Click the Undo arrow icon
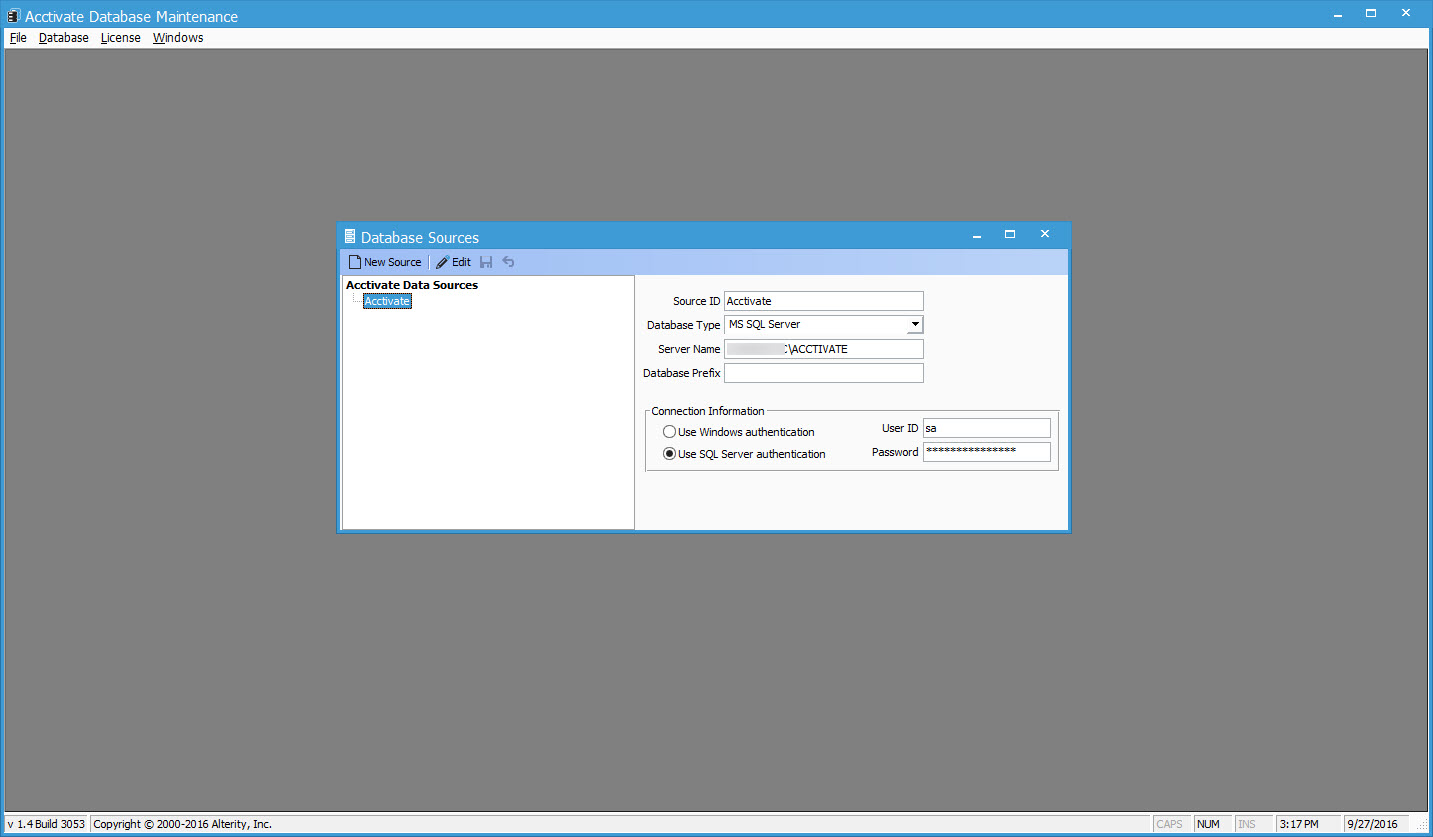 (x=508, y=262)
